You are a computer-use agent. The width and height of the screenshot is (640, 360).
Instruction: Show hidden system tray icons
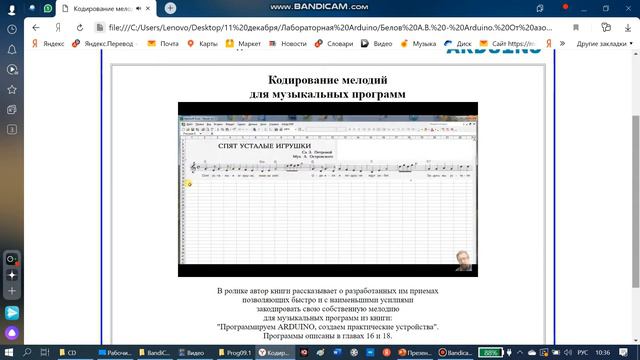click(x=520, y=352)
